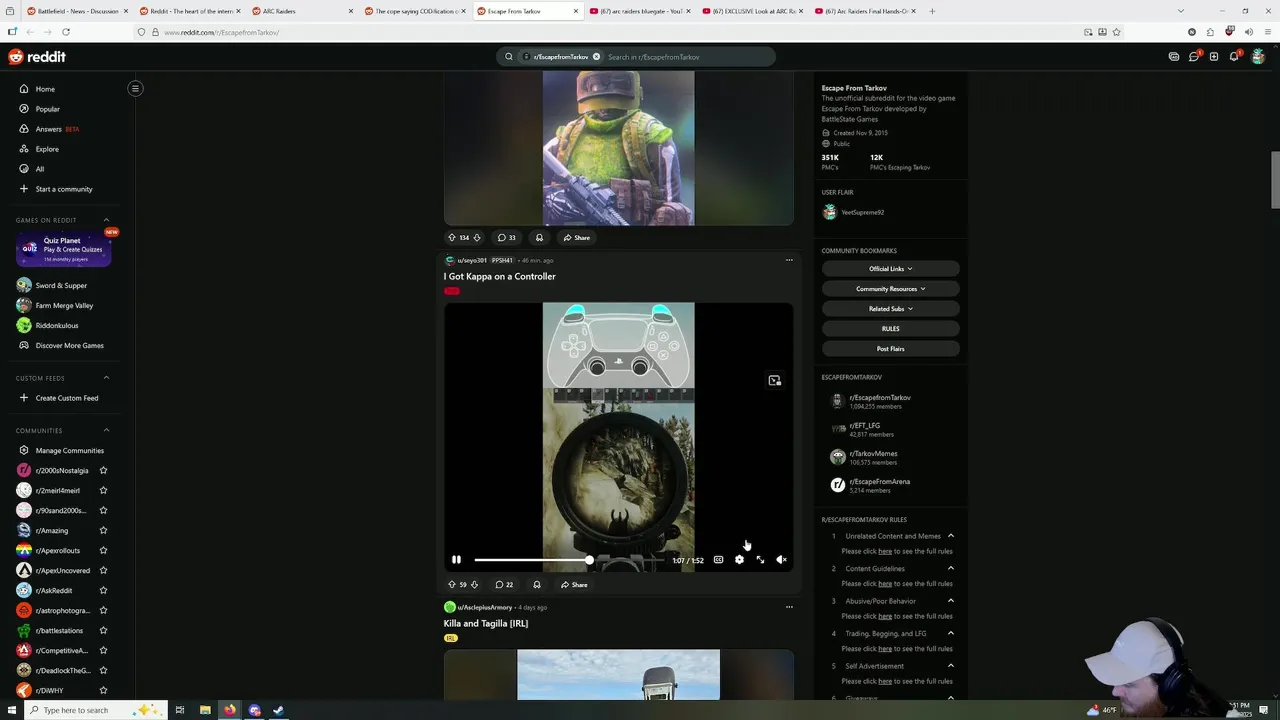
Task: Upvote the Kappa on a Controller post
Action: (452, 584)
